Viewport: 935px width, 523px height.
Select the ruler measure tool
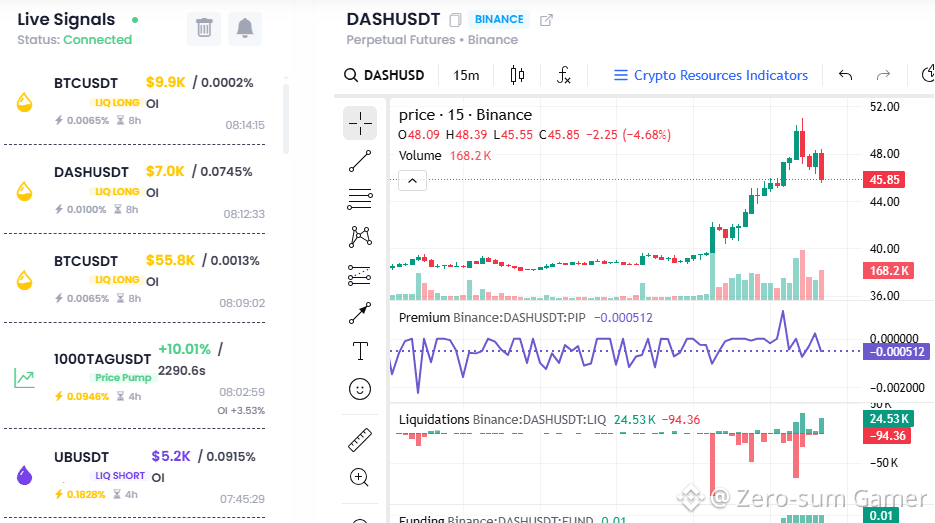360,440
